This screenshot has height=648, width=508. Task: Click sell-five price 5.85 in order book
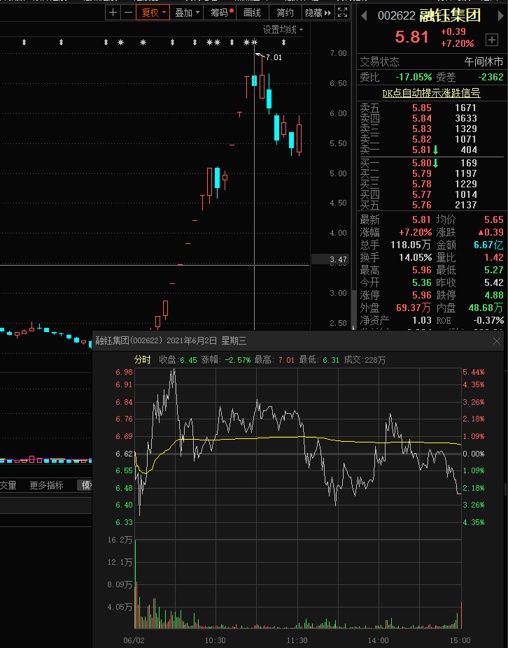422,108
